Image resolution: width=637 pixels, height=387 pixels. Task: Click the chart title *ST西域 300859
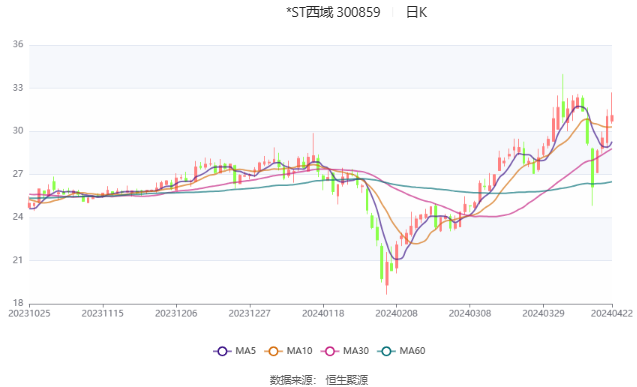tap(333, 12)
